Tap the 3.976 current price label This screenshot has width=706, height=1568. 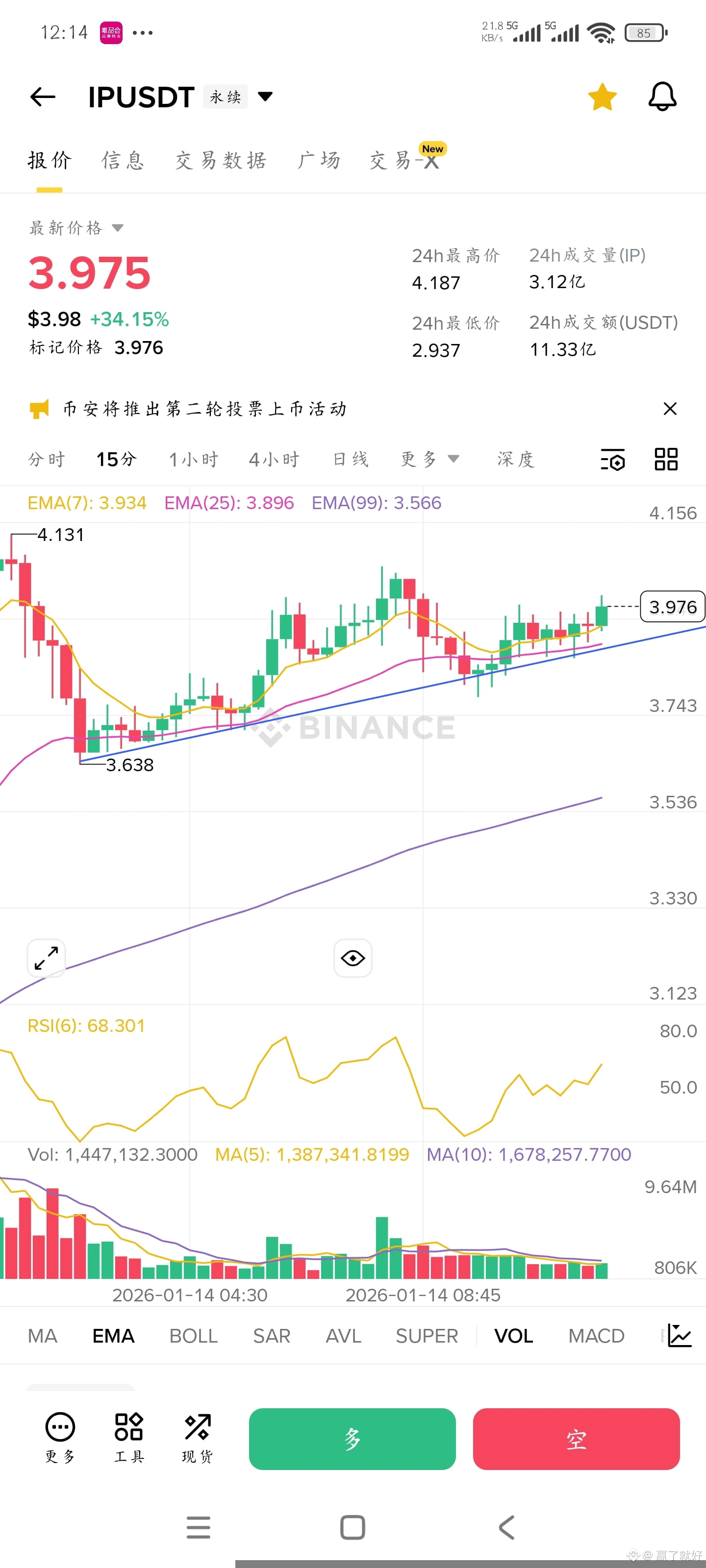coord(673,606)
